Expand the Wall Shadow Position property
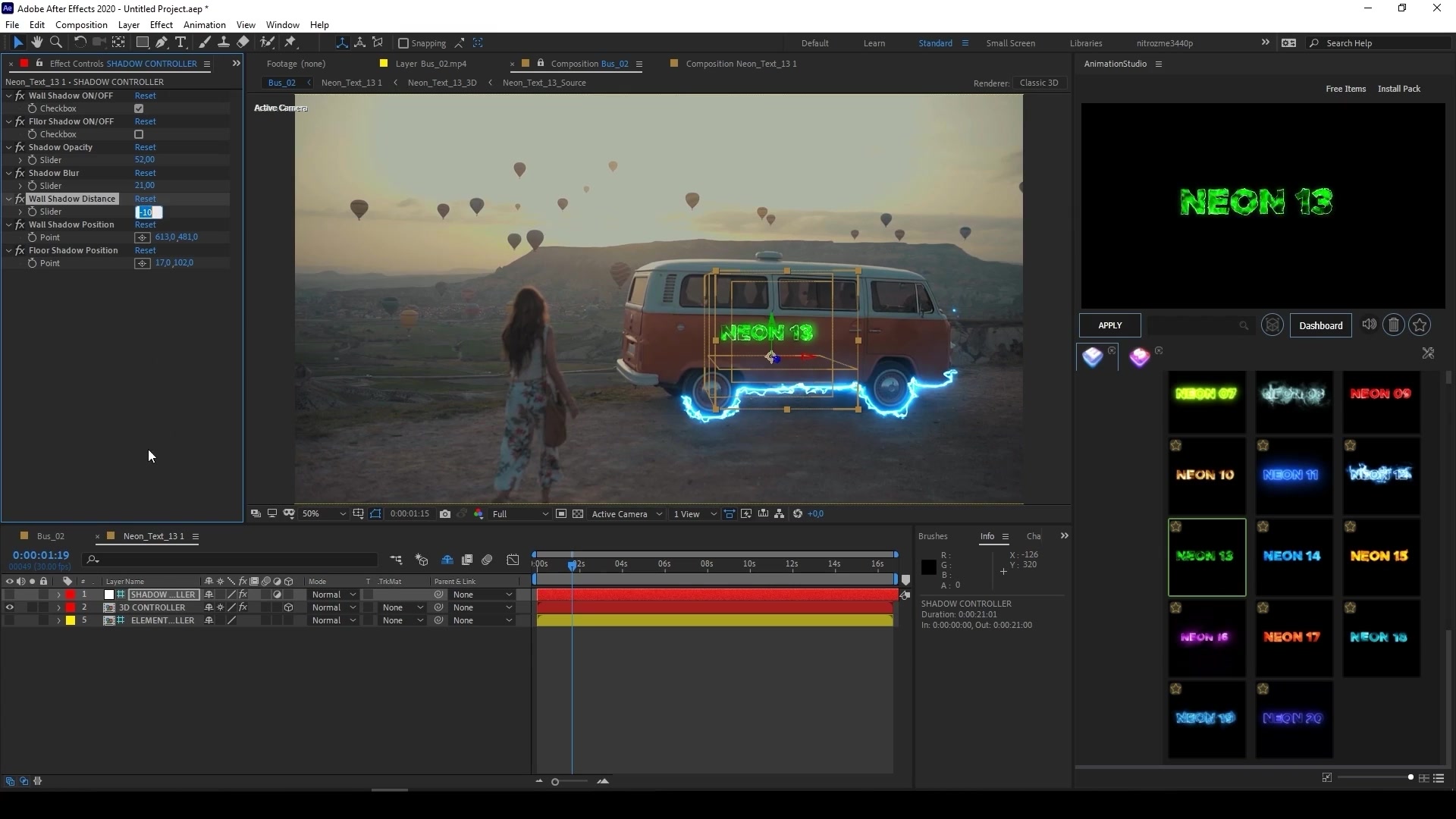Screen dimensions: 1456x819 (x=10, y=224)
